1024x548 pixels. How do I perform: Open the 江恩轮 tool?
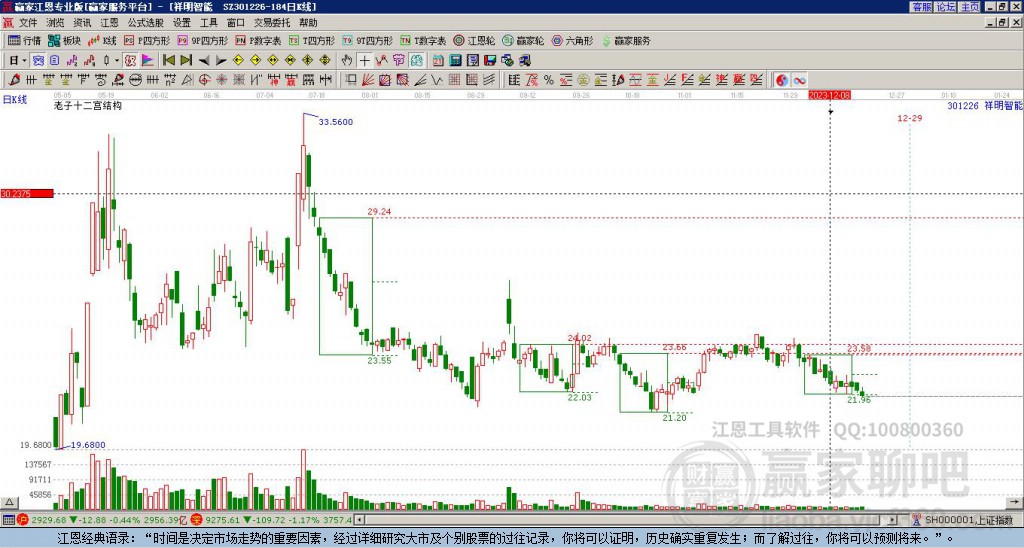474,40
